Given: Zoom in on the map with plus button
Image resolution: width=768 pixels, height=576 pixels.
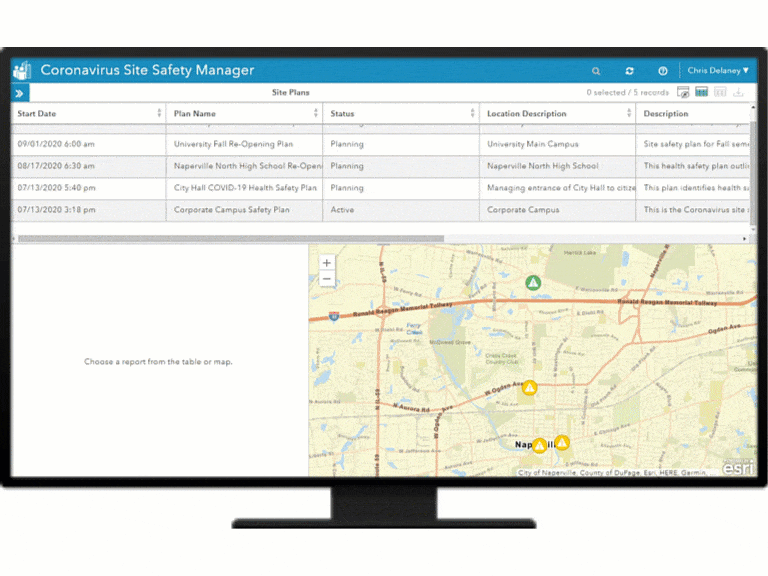Looking at the screenshot, I should coord(327,263).
